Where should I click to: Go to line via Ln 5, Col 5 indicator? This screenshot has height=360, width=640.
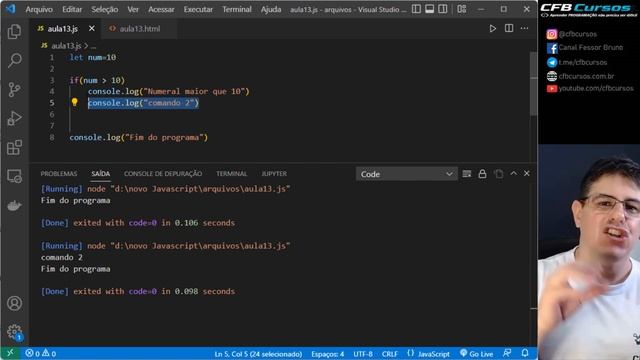tap(258, 354)
